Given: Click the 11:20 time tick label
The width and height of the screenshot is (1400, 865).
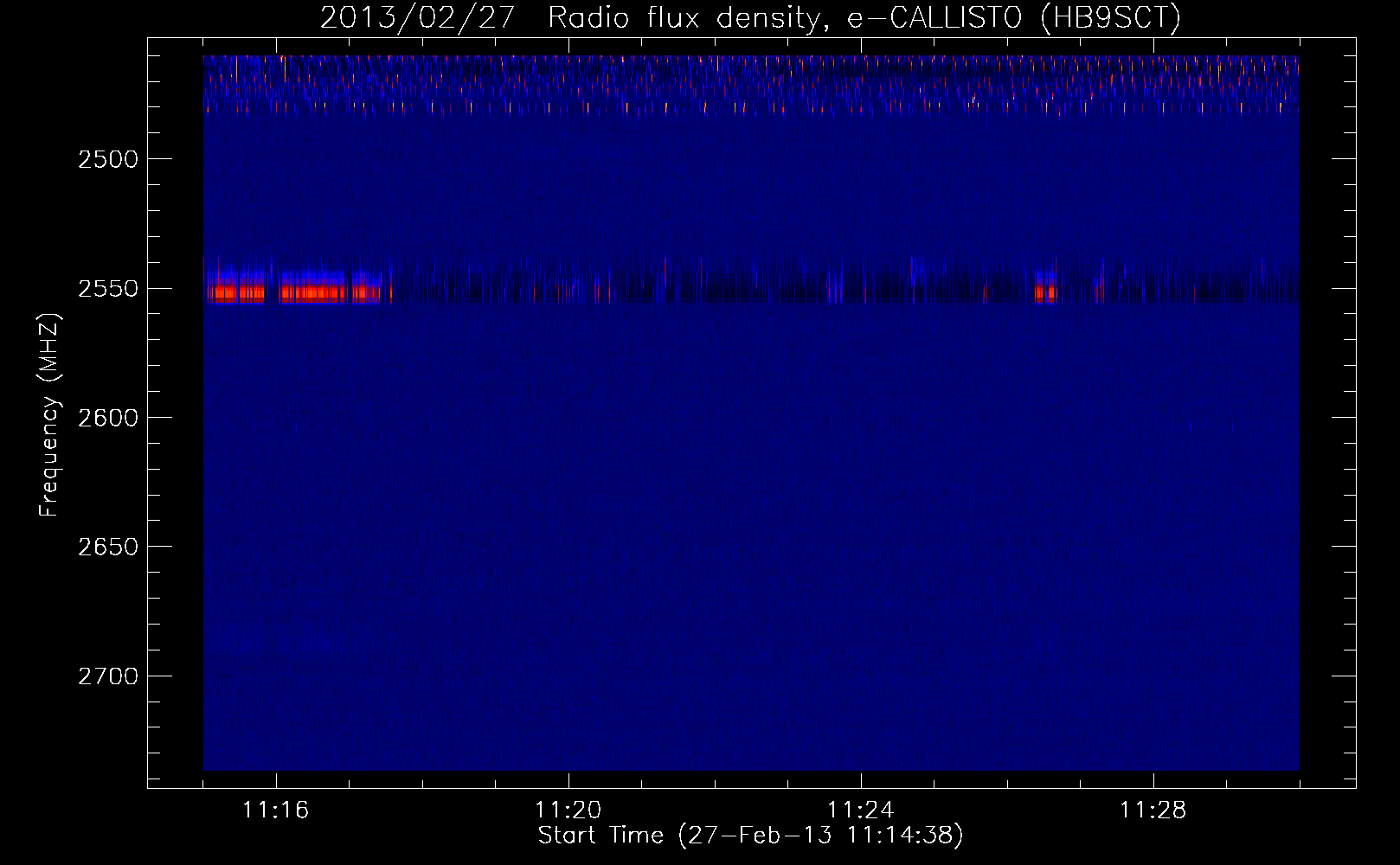Looking at the screenshot, I should click(x=568, y=811).
